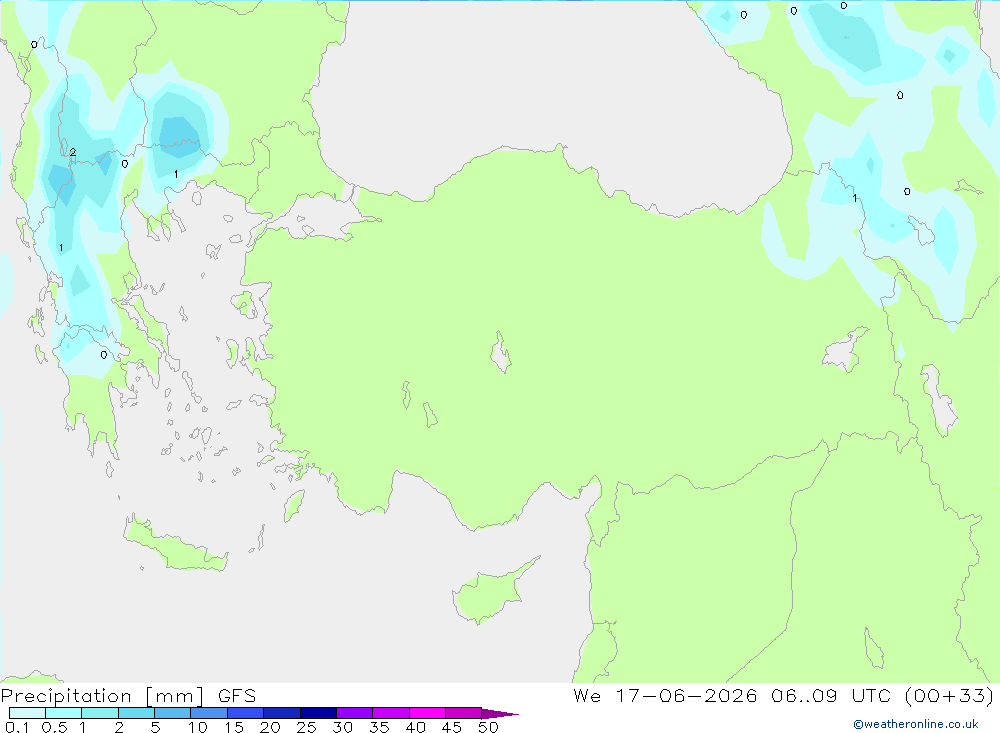Select the 45–50 mm legend color swatch
Viewport: 1000px width, 733px height.
click(464, 713)
